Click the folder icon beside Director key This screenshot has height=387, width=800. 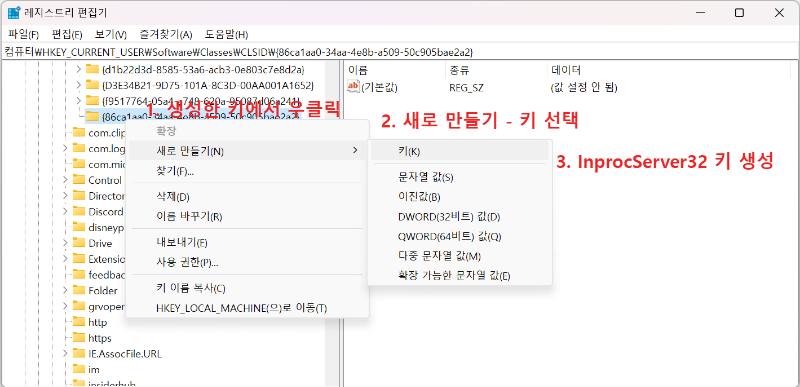79,196
